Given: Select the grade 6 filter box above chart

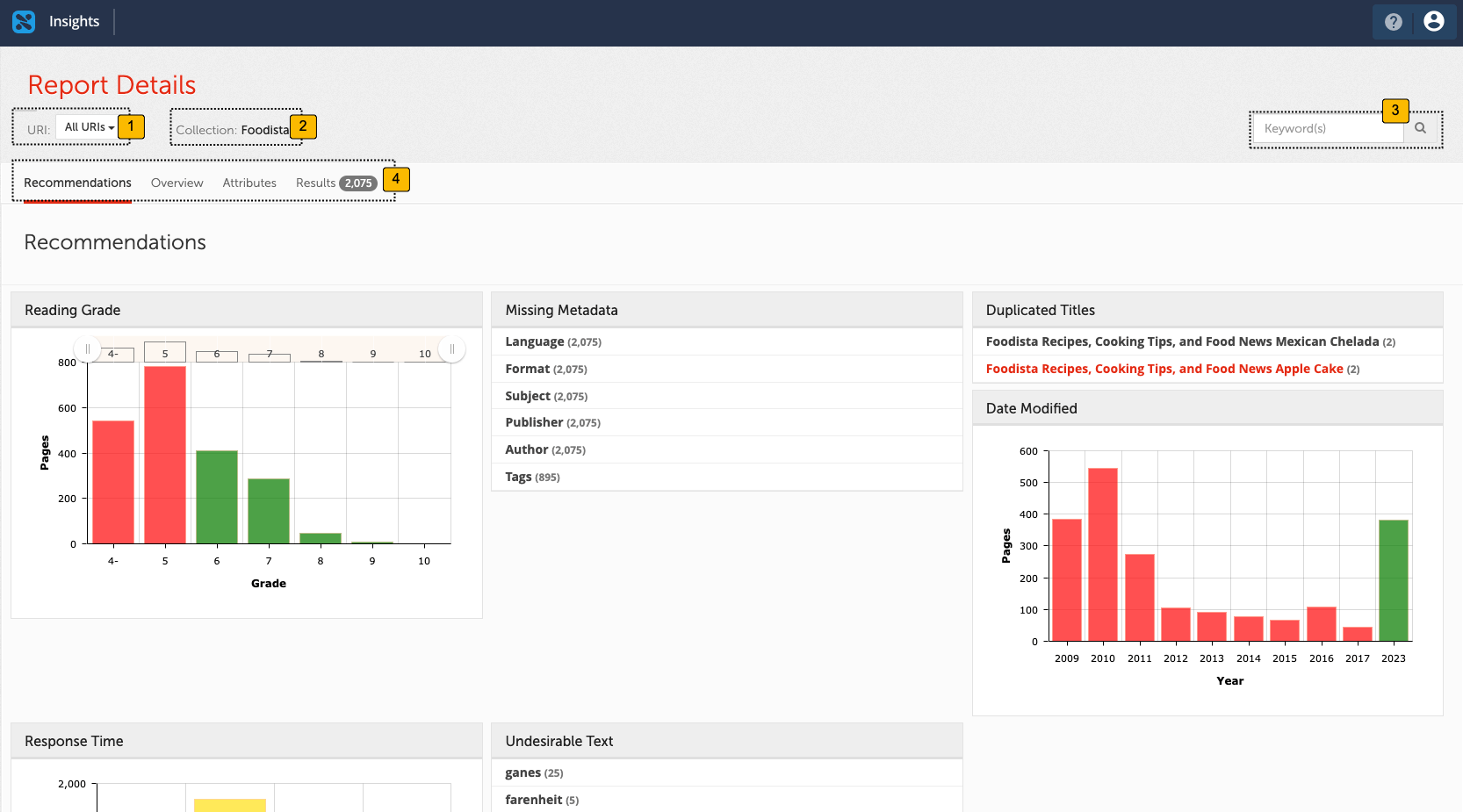Looking at the screenshot, I should (x=216, y=354).
